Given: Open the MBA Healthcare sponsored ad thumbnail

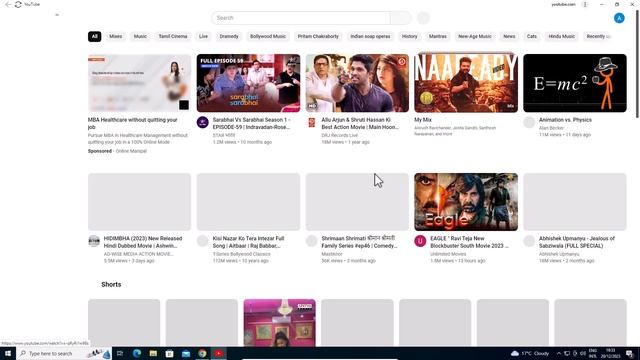Looking at the screenshot, I should (139, 83).
